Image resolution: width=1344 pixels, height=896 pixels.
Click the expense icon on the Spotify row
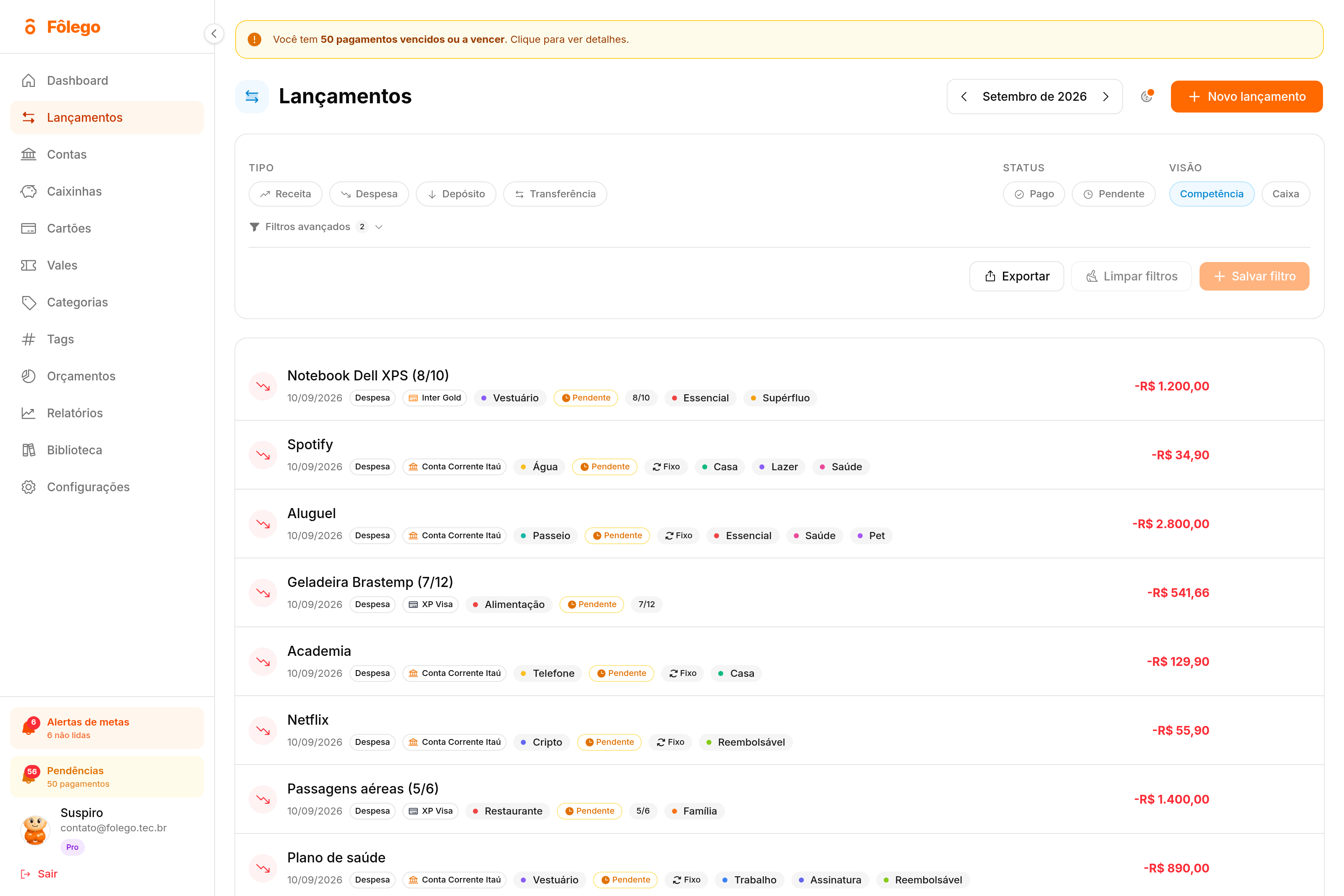point(263,456)
